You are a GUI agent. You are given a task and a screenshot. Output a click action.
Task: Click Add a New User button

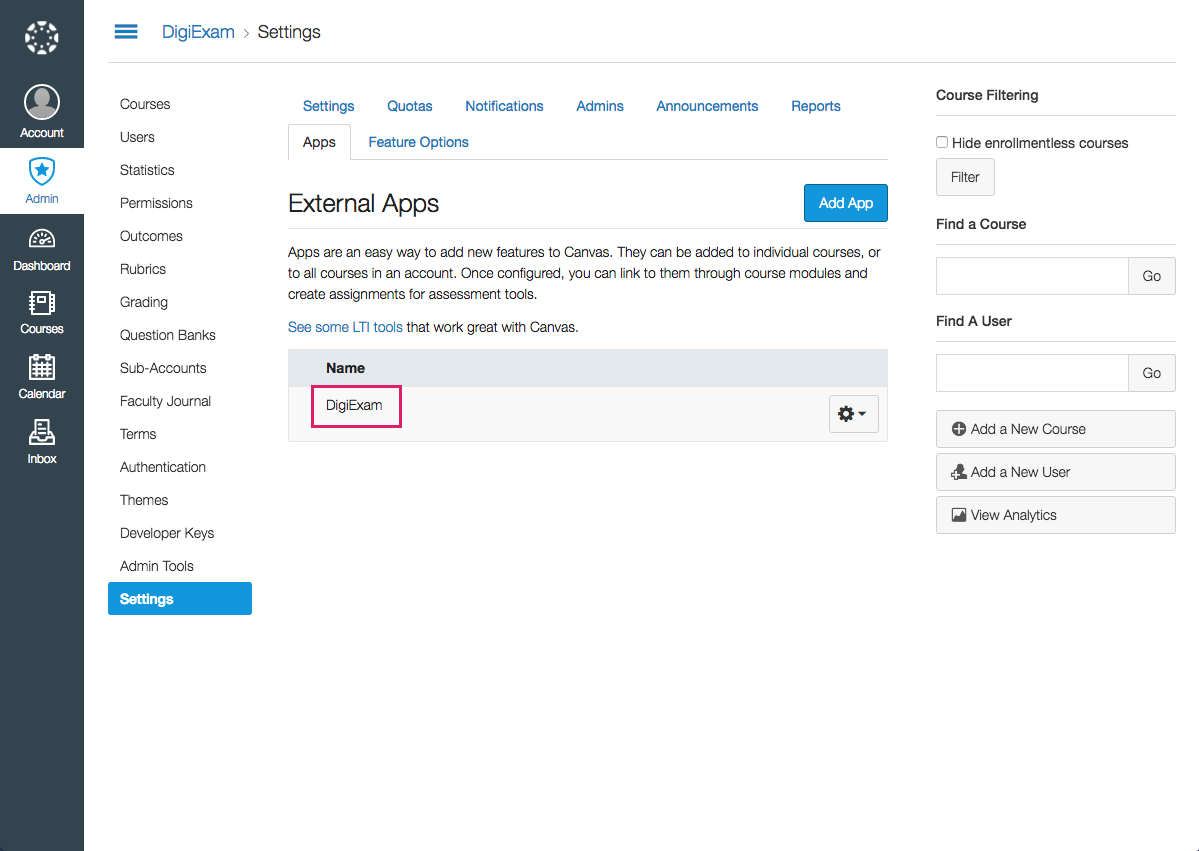click(1055, 472)
